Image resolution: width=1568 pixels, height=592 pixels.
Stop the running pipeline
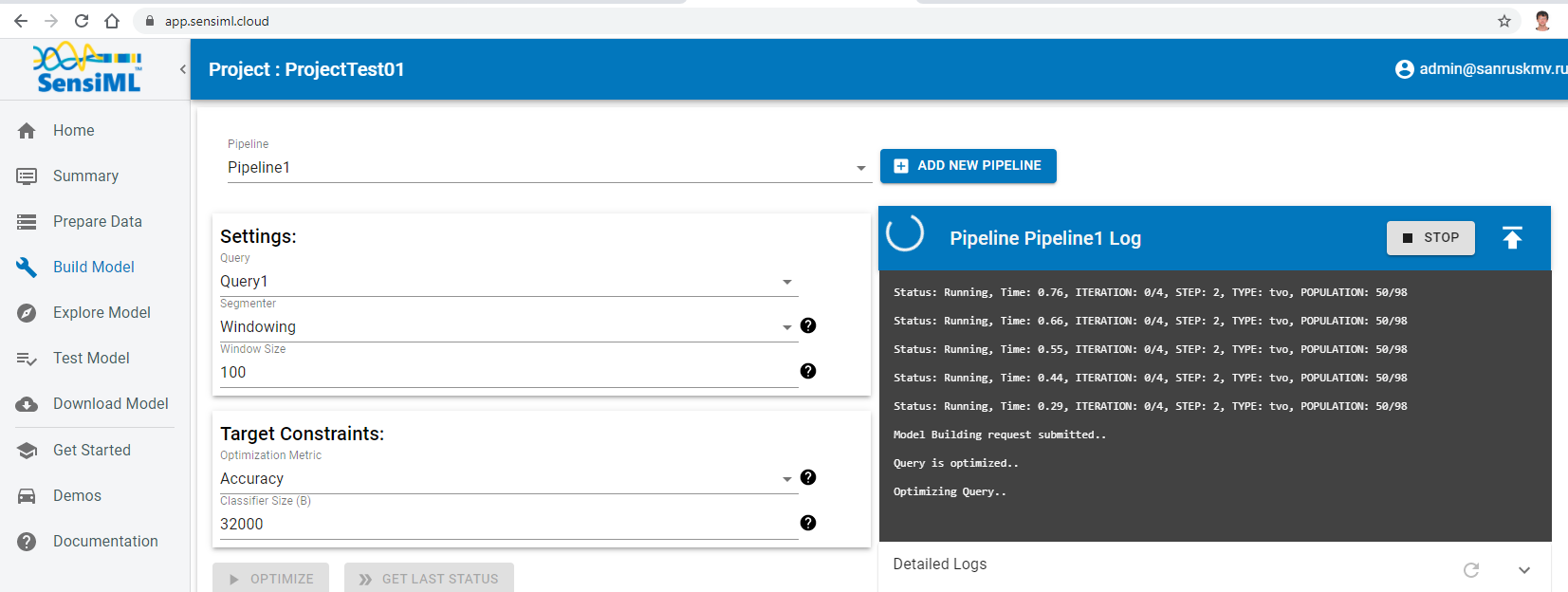(x=1430, y=238)
